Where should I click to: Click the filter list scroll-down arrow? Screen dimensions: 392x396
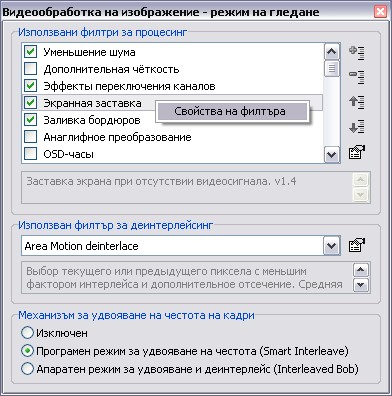(x=331, y=154)
